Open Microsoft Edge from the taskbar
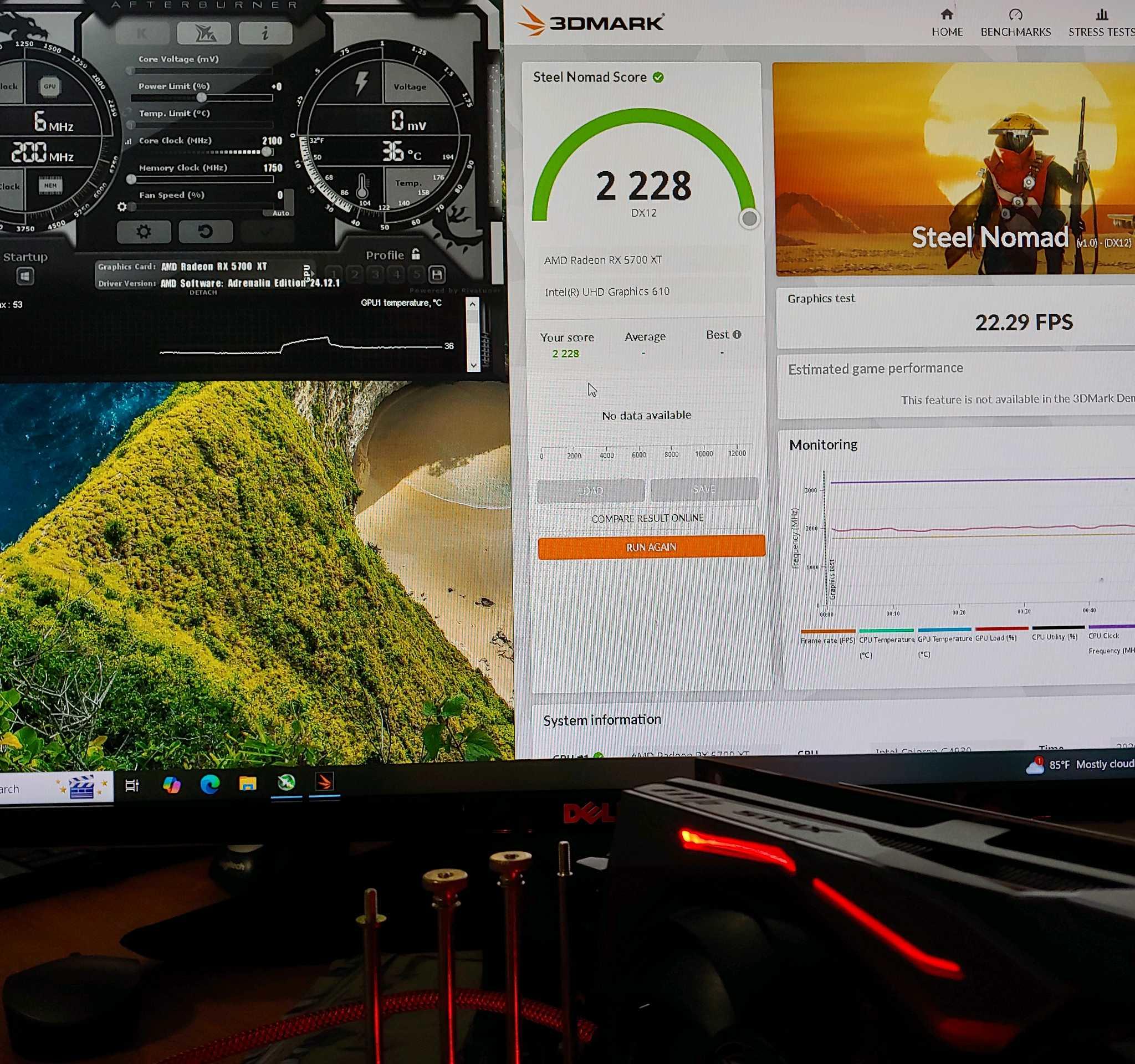This screenshot has height=1064, width=1135. pyautogui.click(x=209, y=785)
